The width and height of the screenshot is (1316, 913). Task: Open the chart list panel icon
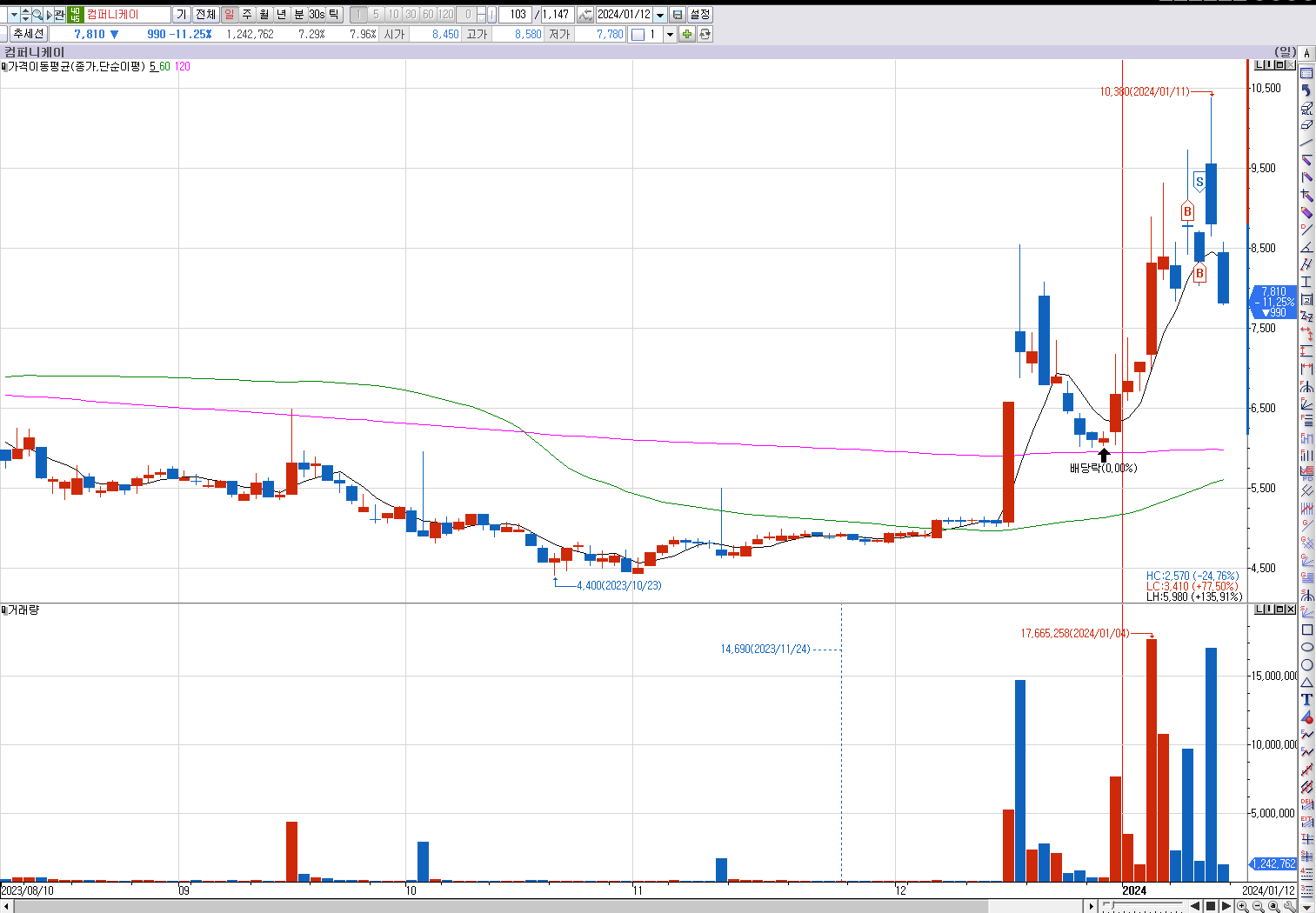[x=1306, y=73]
